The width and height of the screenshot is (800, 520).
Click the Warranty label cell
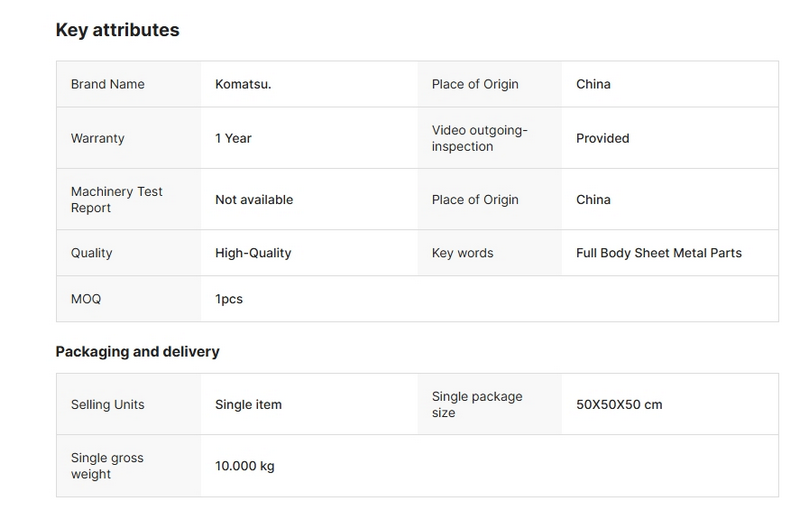coord(97,138)
